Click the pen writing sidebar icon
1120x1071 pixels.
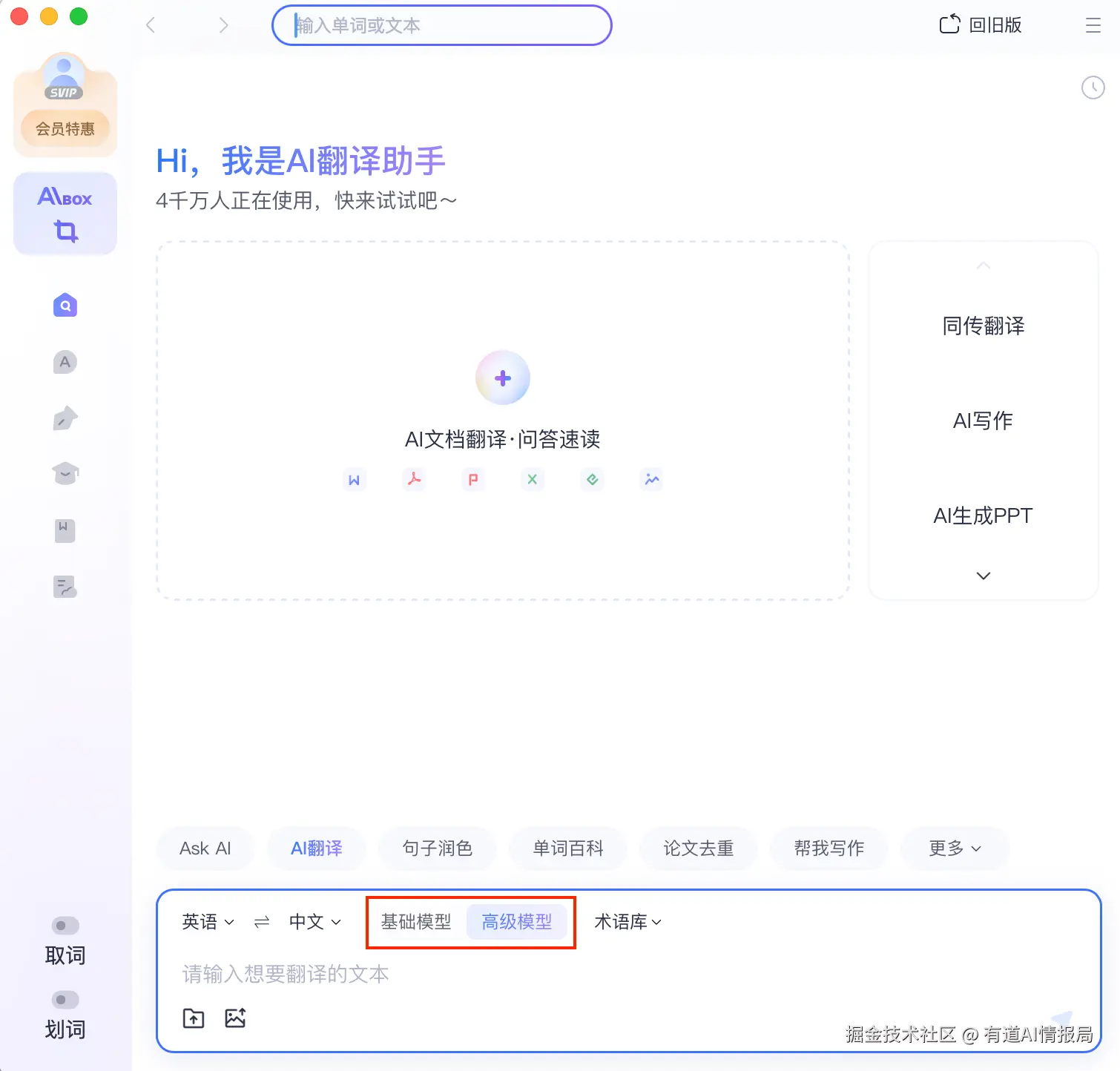65,418
